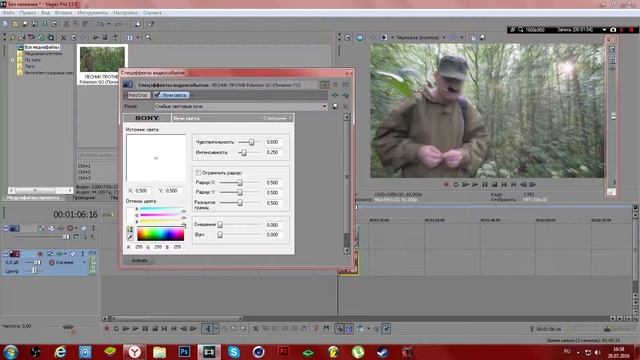This screenshot has height=360, width=640.
Task: Click the effects dialog vertical scrollbar
Action: coord(347,184)
